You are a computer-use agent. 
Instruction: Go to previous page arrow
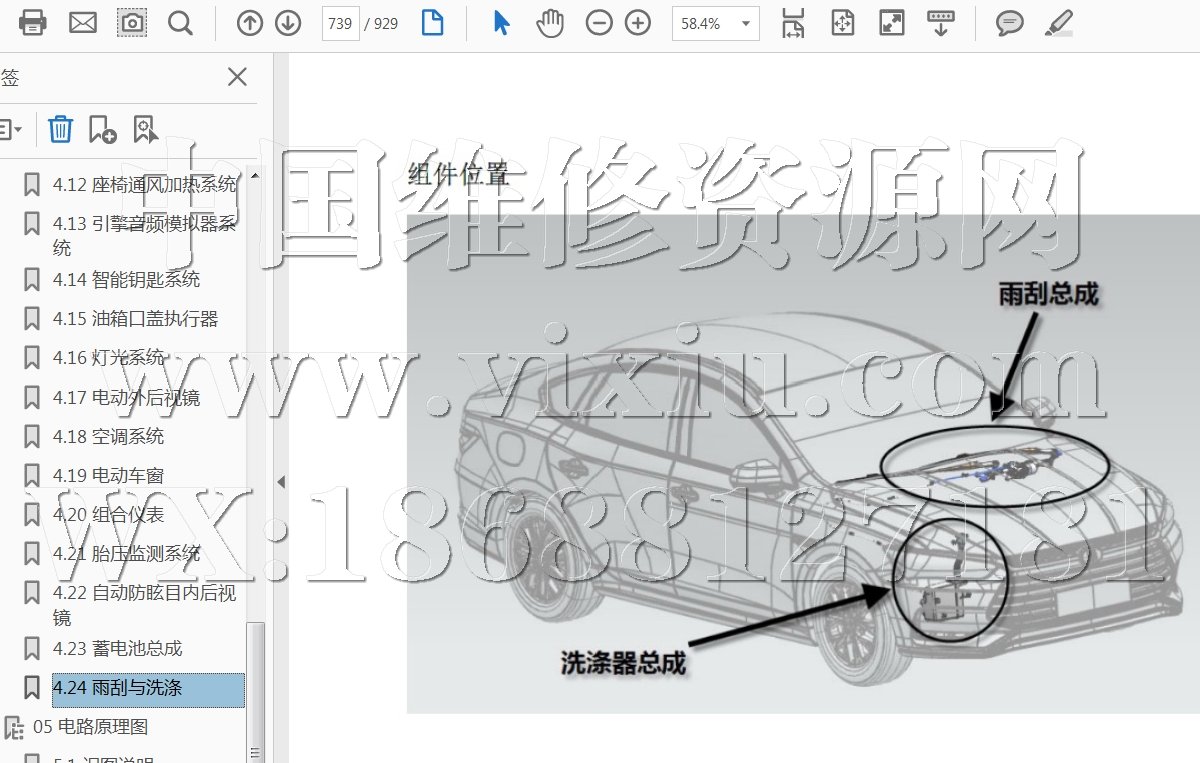[250, 23]
